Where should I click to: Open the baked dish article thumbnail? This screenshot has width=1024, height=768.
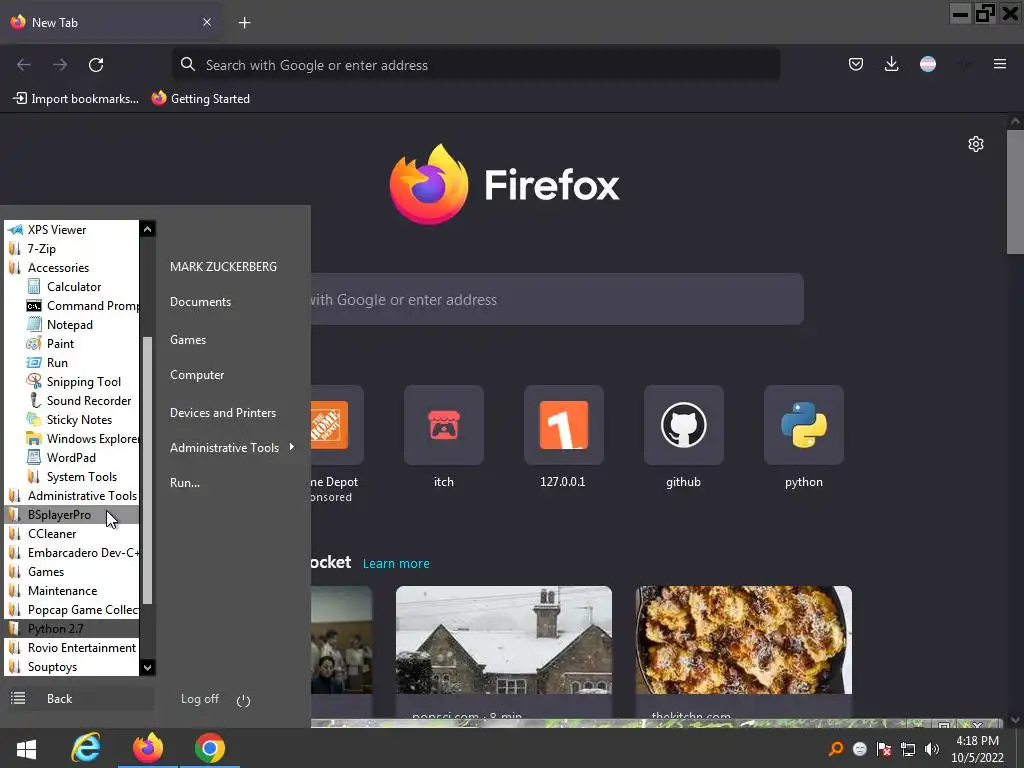click(744, 640)
